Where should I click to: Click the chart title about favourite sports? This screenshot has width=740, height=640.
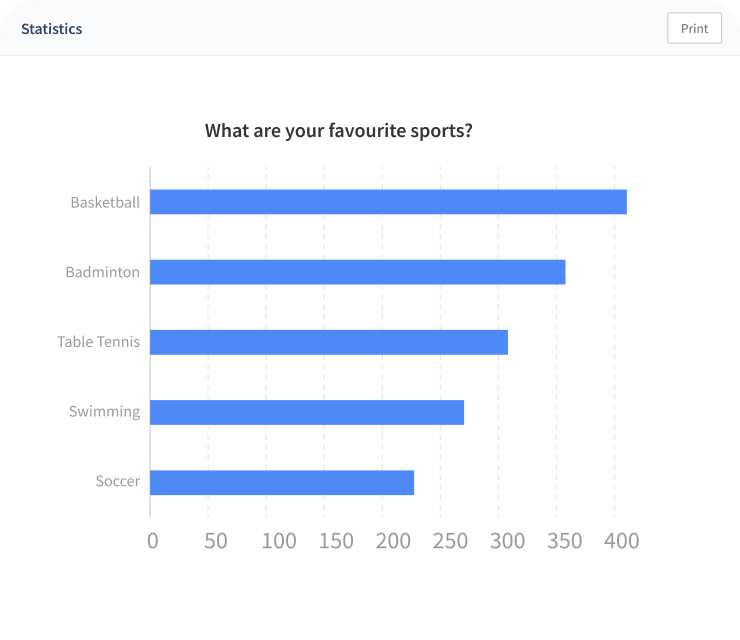point(339,131)
